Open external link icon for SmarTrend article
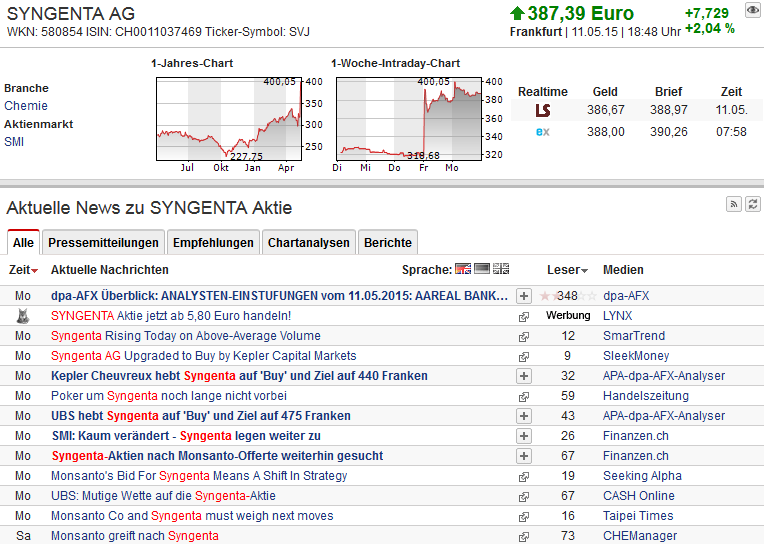 pos(523,336)
